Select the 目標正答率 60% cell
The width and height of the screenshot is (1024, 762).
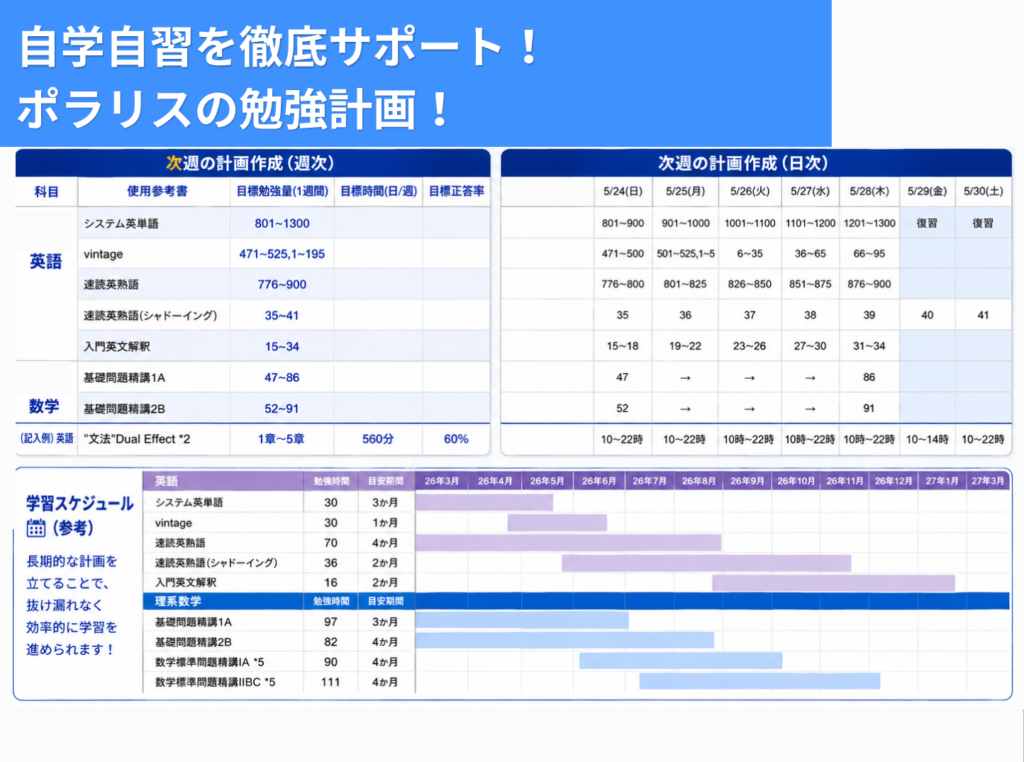[456, 439]
